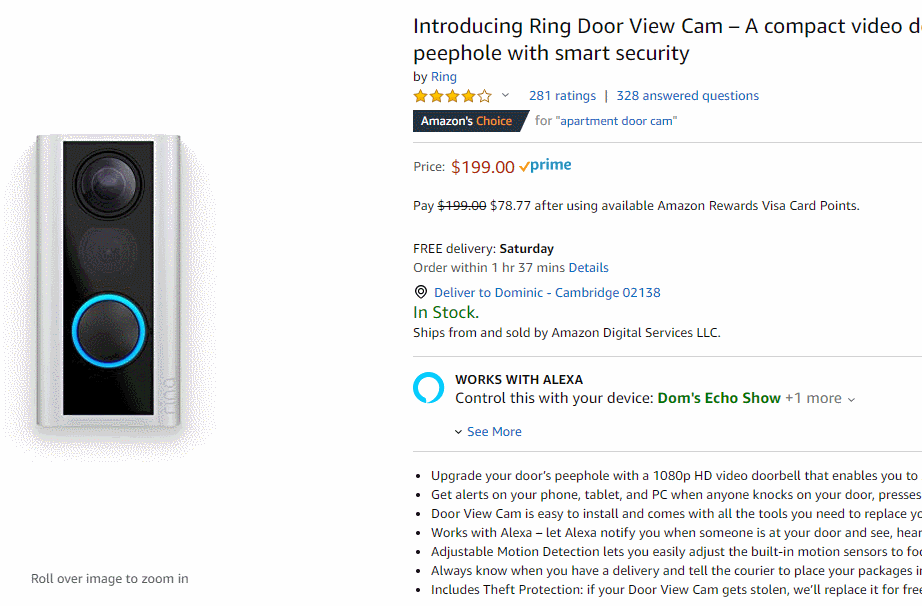Select the Dom's Echo Show device link

point(719,398)
